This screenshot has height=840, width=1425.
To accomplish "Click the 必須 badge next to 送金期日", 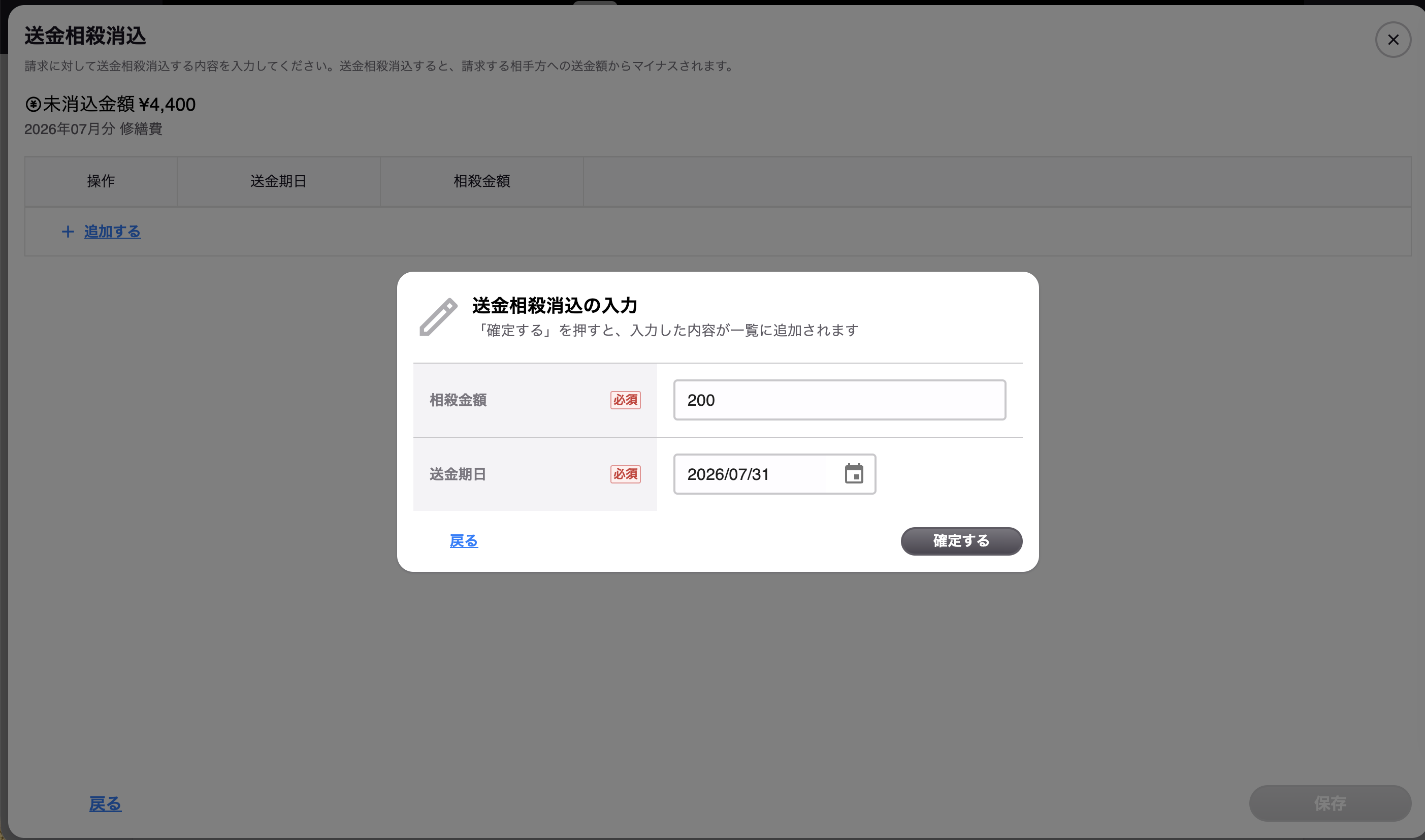I will (x=625, y=474).
